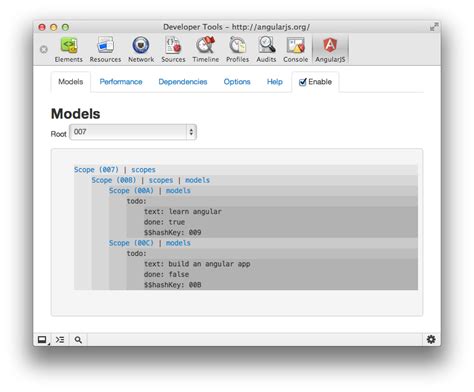Click scopes link next to Scope (007)

pyautogui.click(x=143, y=170)
